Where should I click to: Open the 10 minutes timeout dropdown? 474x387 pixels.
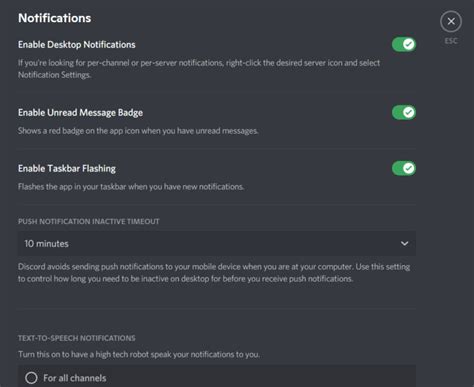pyautogui.click(x=217, y=244)
